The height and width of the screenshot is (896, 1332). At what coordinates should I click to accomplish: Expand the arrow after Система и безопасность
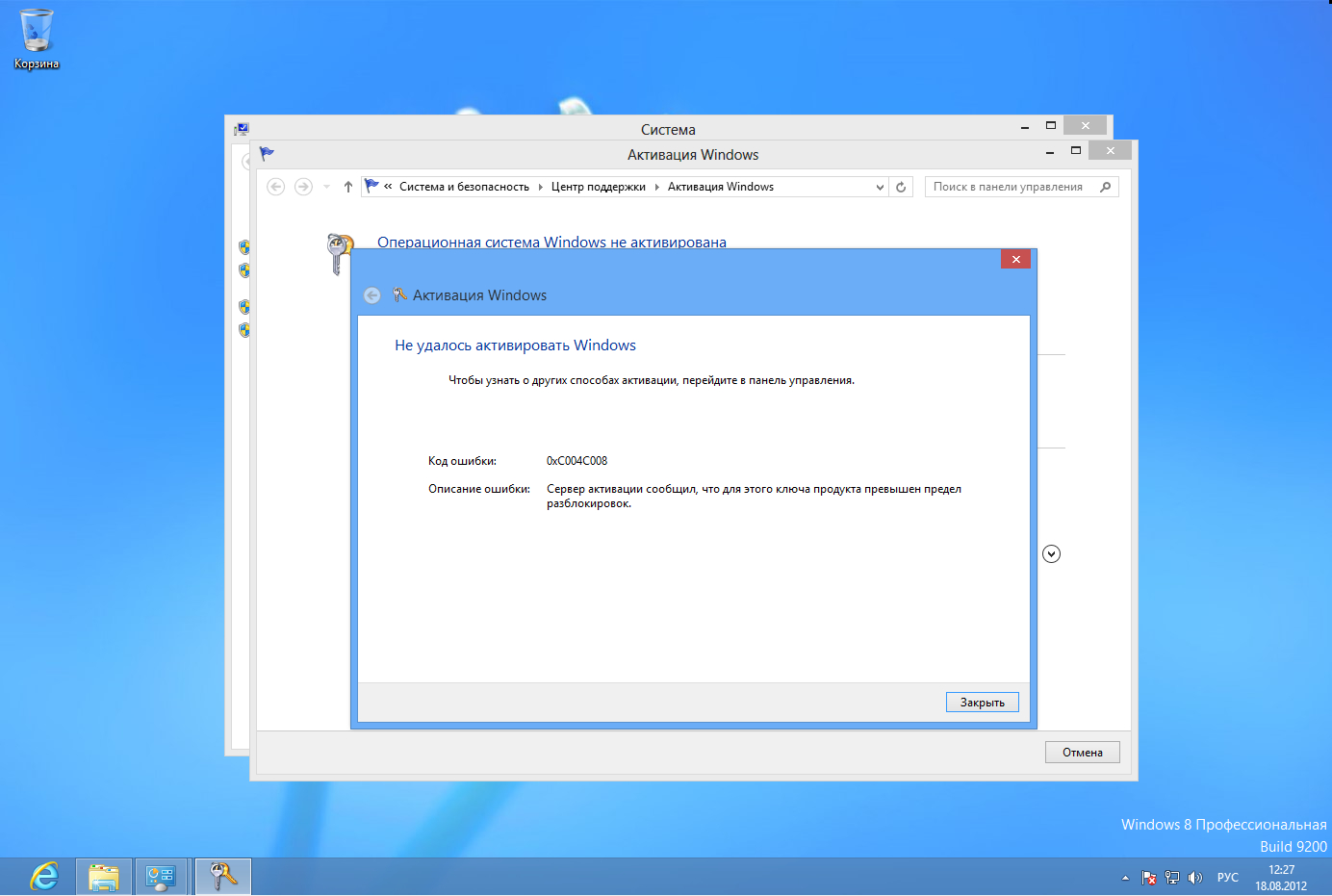coord(540,187)
